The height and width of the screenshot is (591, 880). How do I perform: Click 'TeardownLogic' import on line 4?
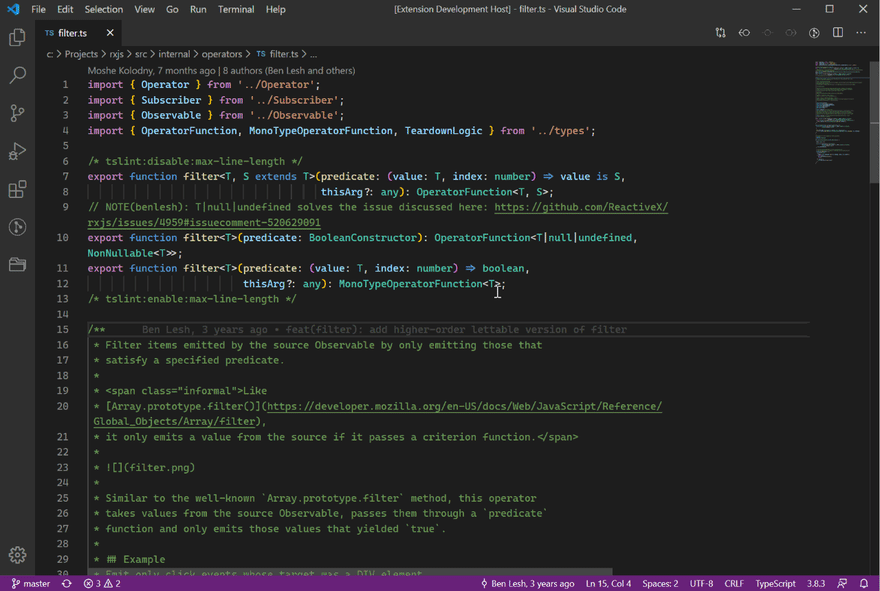[x=443, y=131]
